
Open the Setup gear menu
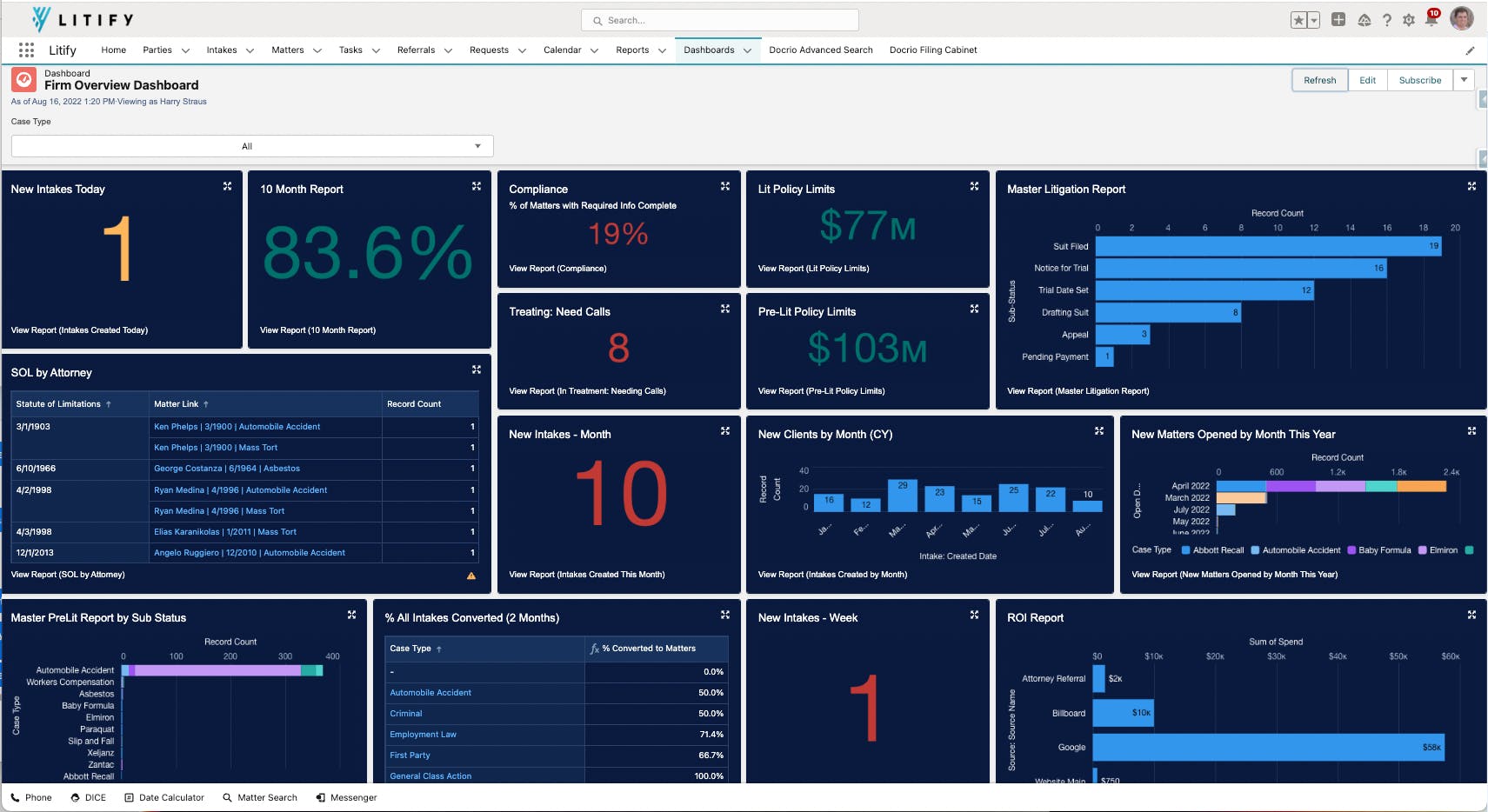click(x=1409, y=20)
